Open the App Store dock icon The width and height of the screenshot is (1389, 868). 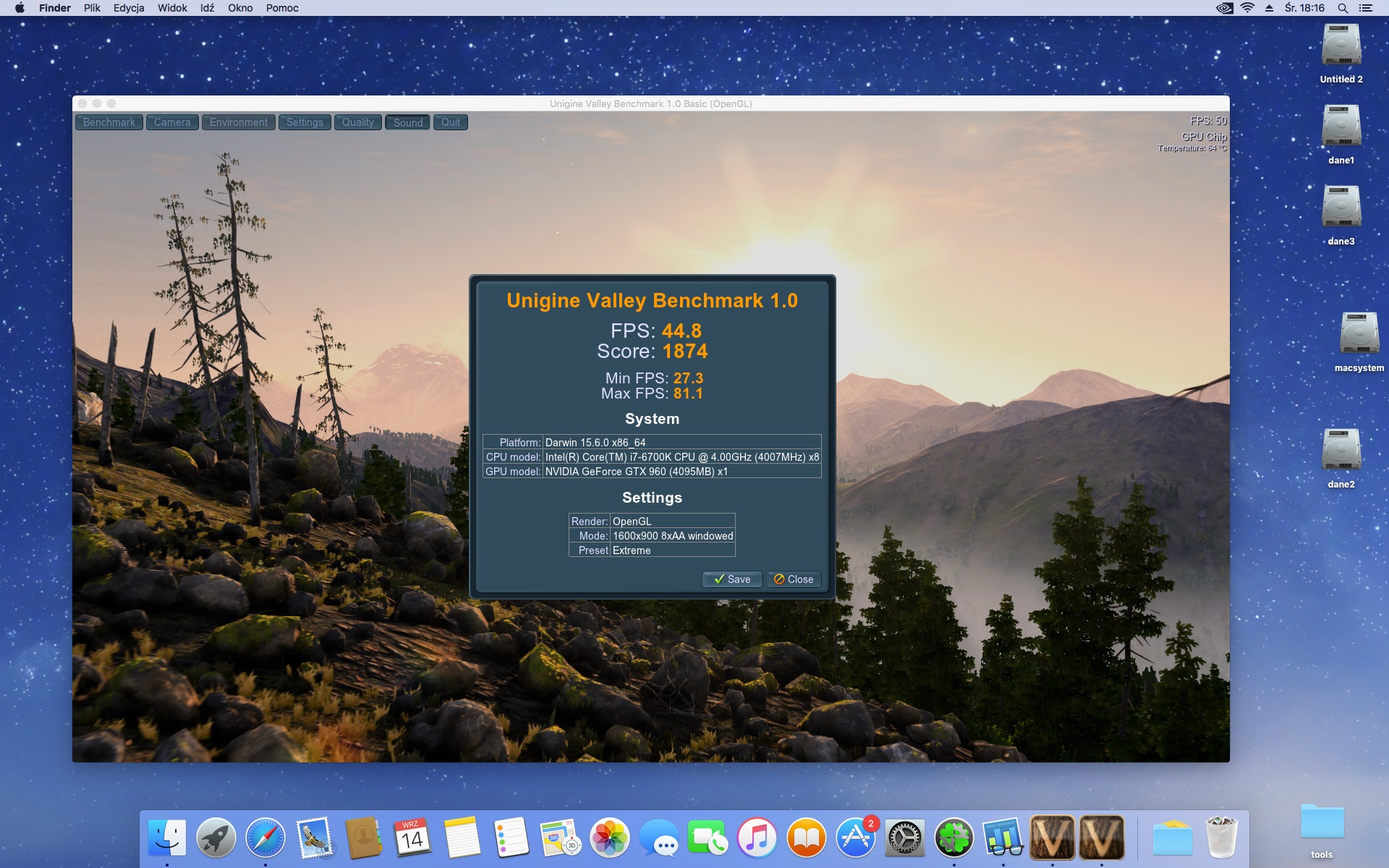tap(855, 838)
